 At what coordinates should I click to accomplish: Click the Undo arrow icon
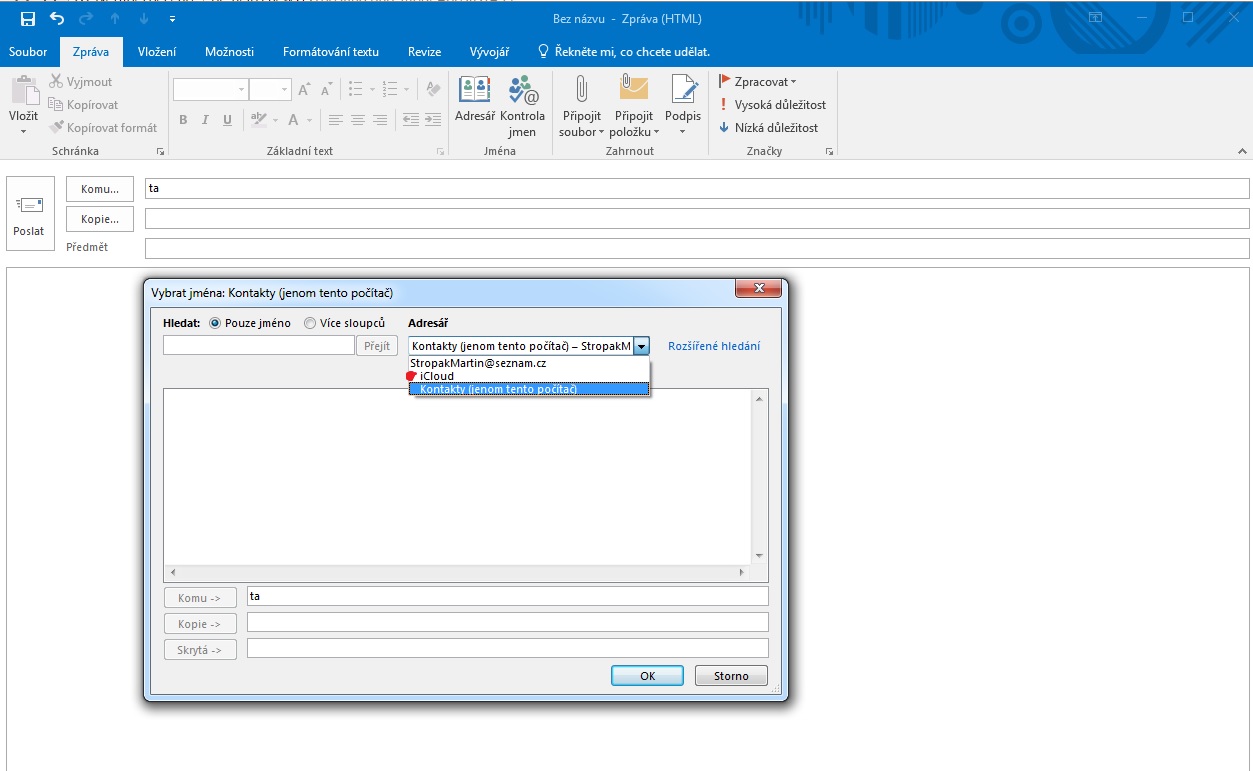click(57, 19)
